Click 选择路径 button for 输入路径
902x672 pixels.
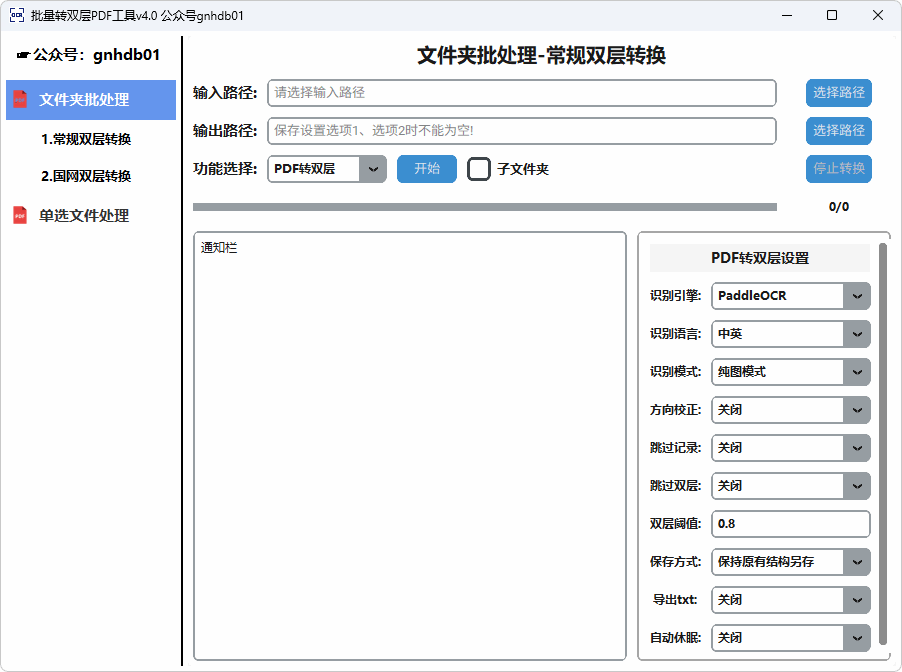click(839, 93)
